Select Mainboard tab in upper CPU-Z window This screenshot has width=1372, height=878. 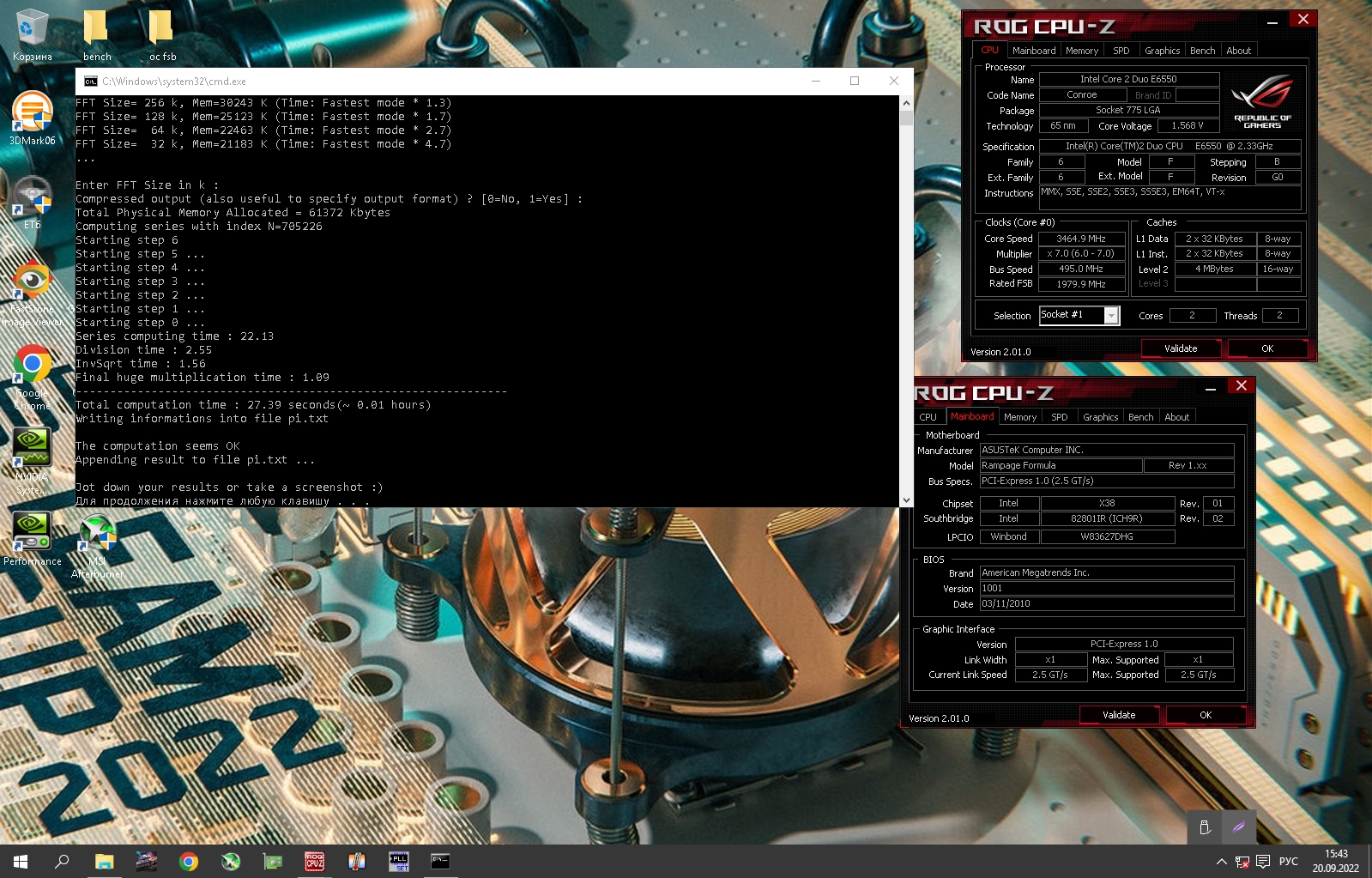[x=1034, y=51]
